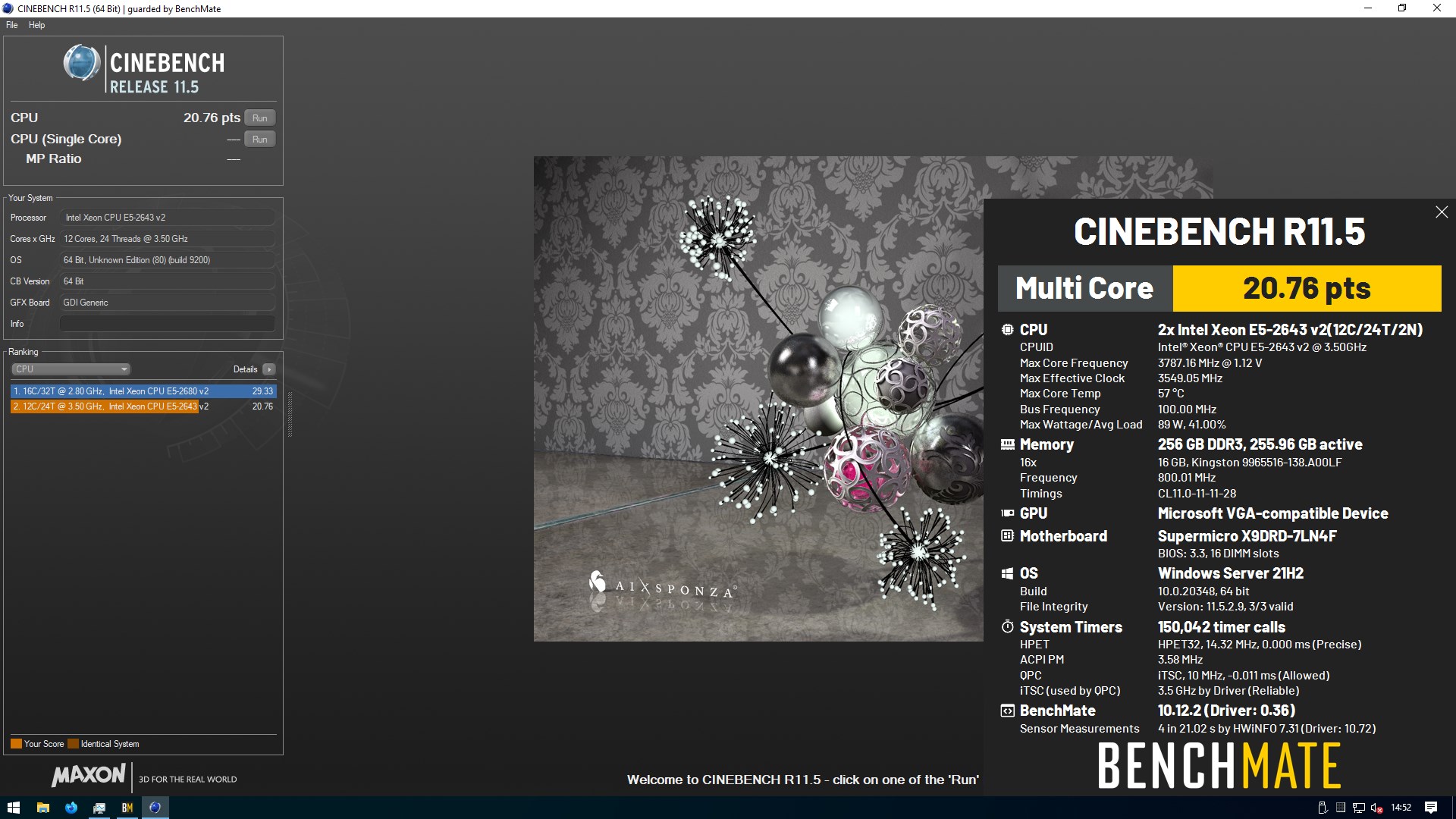Click the empty Info input field
This screenshot has height=819, width=1456.
[x=167, y=324]
